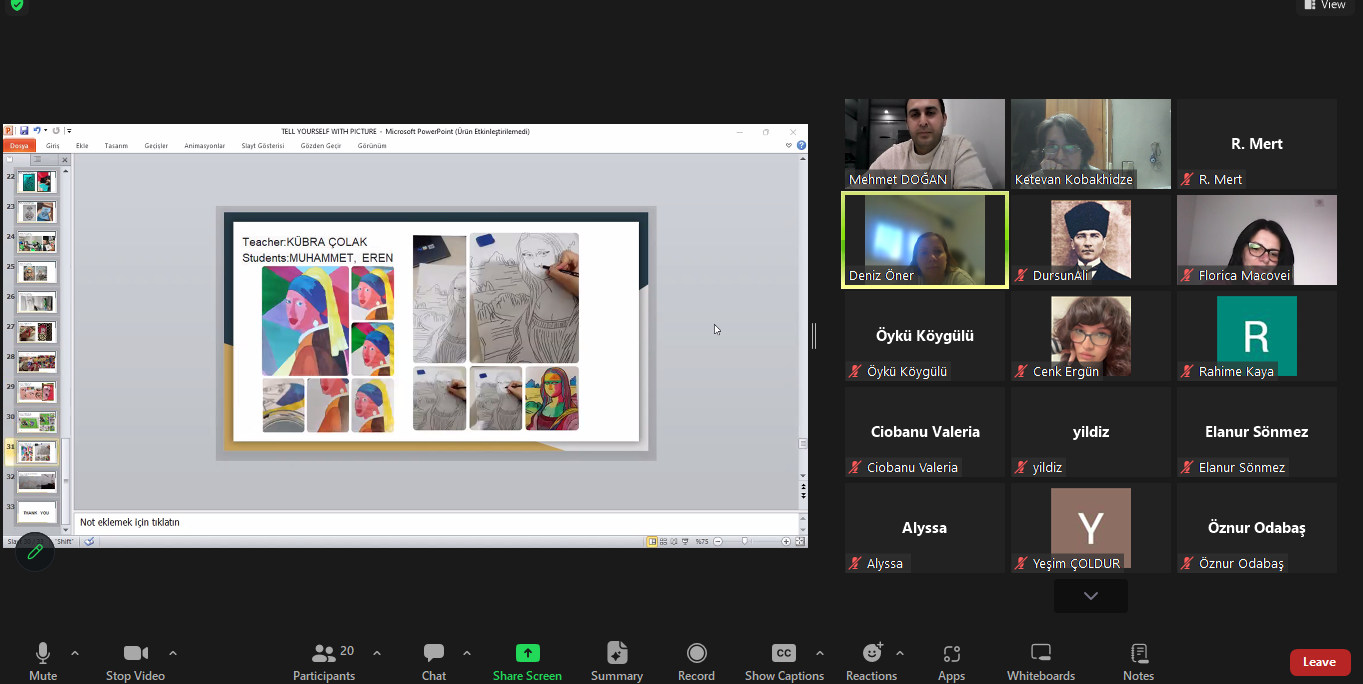Expand the arrow next to Chat
The height and width of the screenshot is (684, 1363).
coord(467,653)
